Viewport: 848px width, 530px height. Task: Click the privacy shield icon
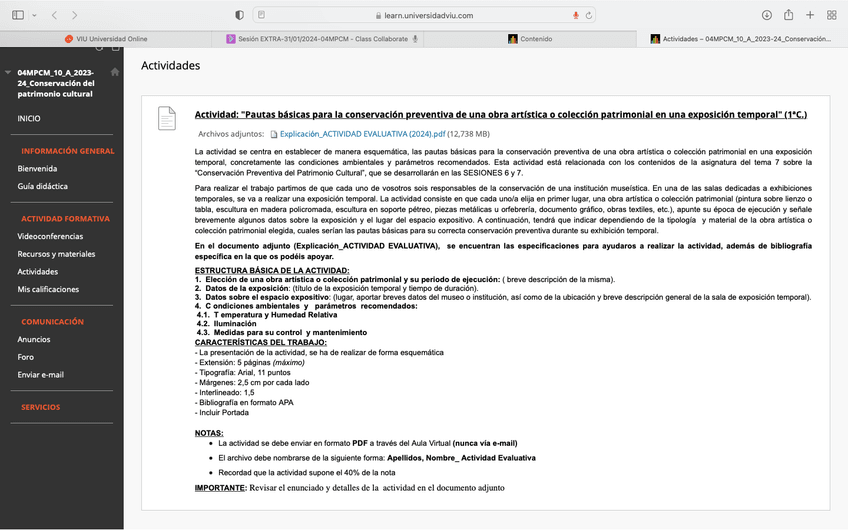click(x=239, y=15)
